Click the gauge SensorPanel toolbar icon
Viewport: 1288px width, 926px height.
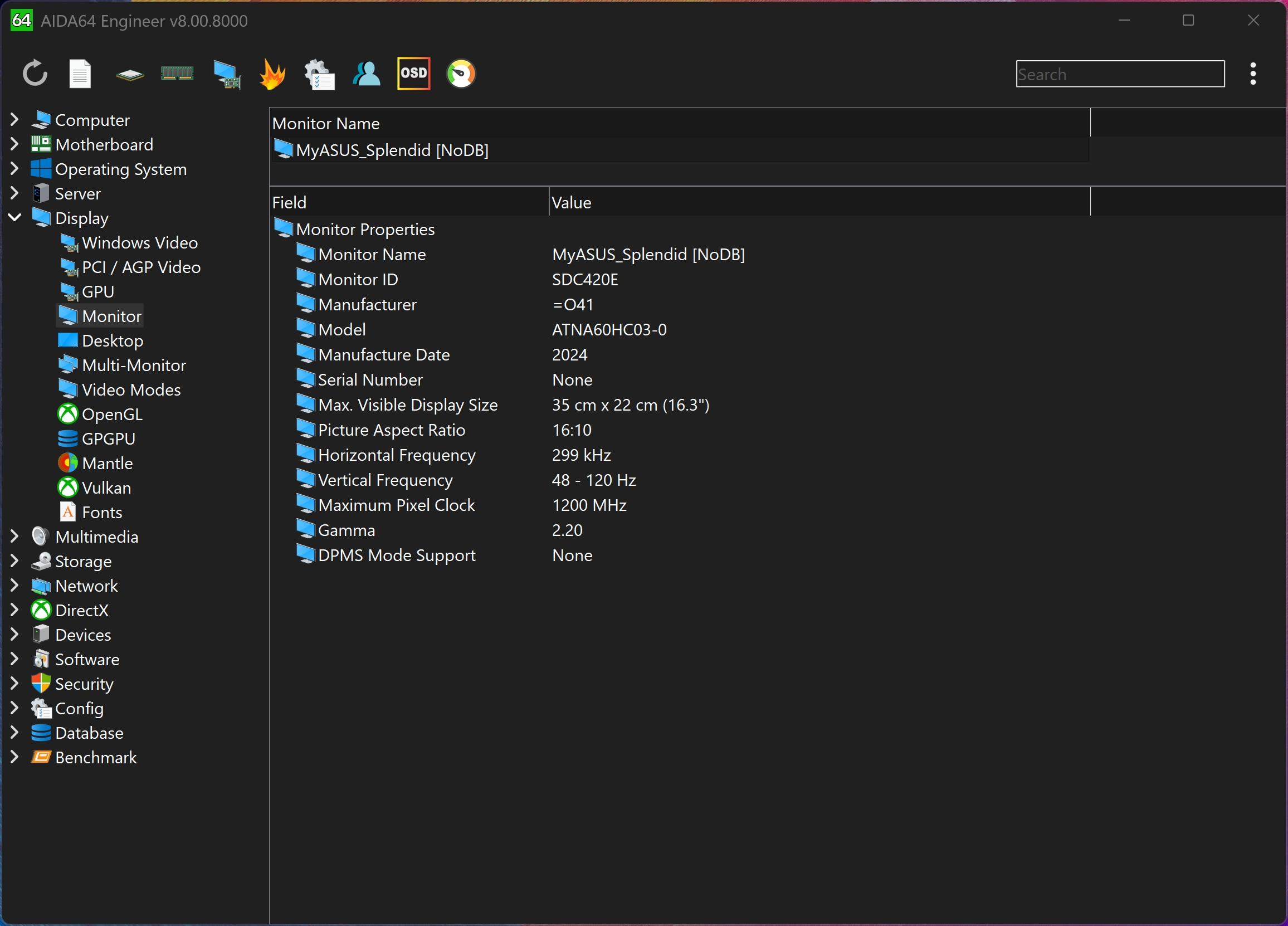[461, 74]
